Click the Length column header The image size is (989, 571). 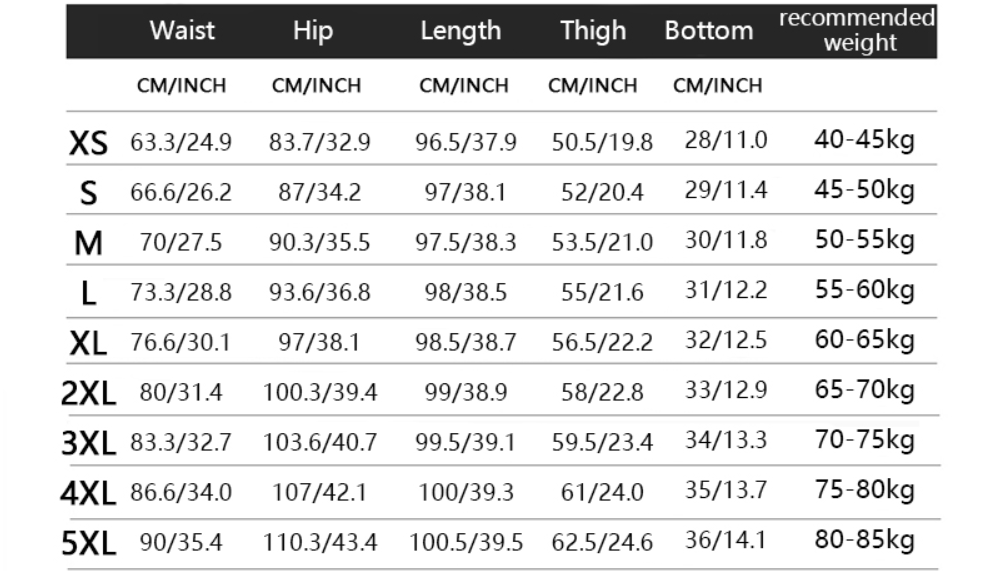[460, 30]
